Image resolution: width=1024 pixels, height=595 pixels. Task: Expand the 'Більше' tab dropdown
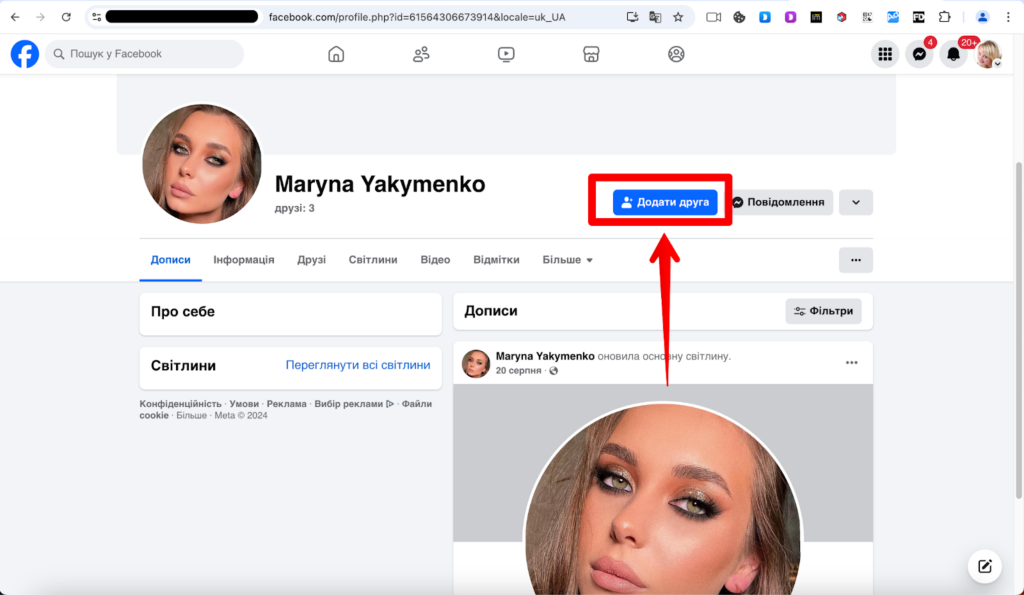click(567, 259)
